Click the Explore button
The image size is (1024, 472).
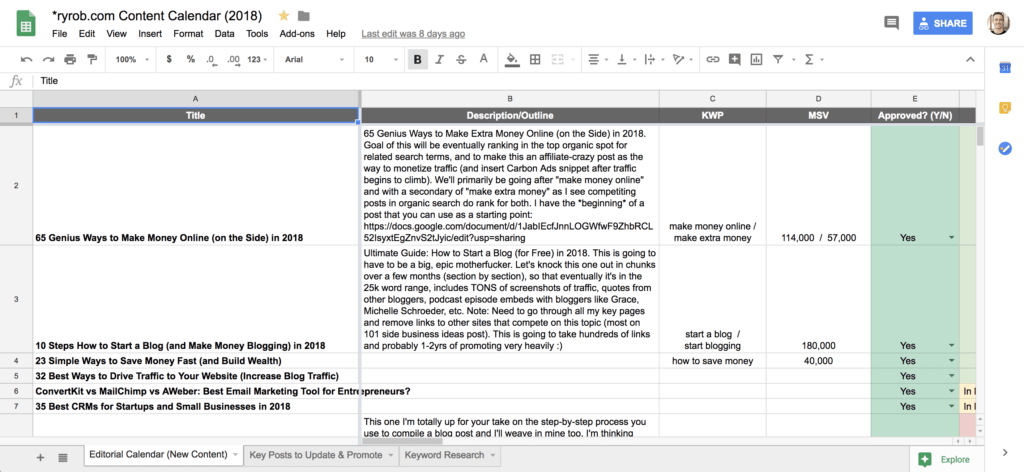(x=944, y=459)
